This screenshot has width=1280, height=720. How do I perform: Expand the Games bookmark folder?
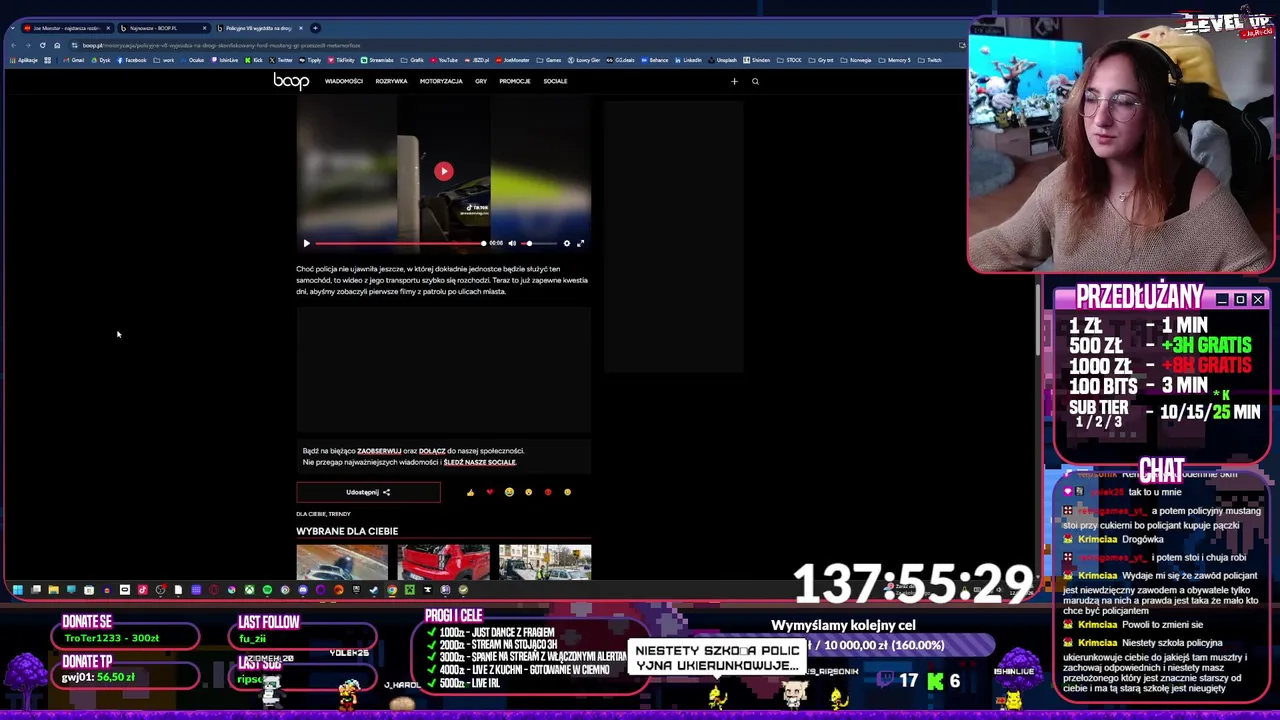coord(549,60)
